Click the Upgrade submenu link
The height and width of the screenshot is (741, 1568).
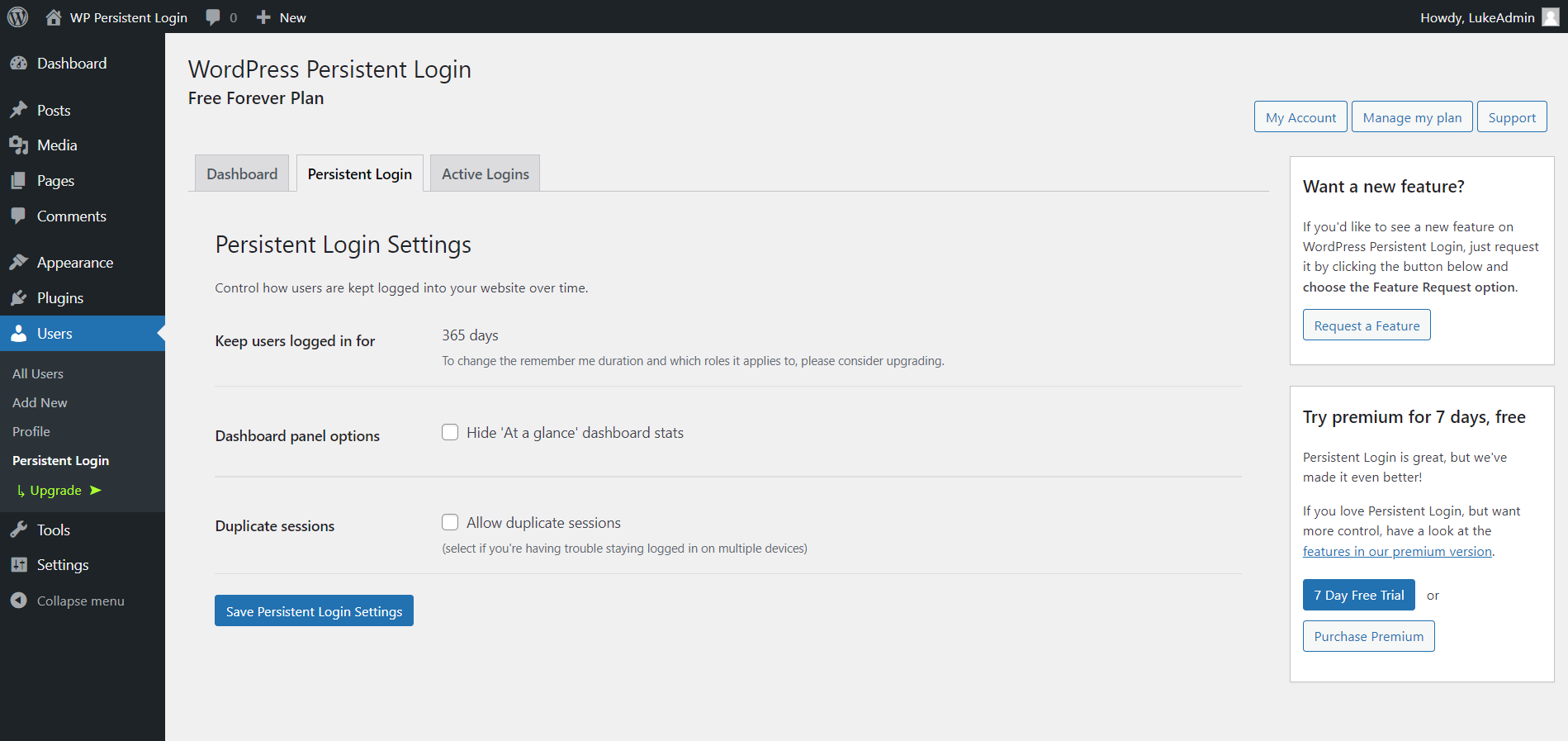click(55, 490)
